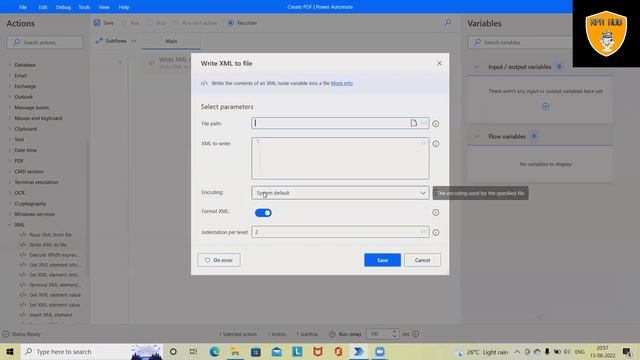Click the Run delay info icon
This screenshot has width=640, height=360.
pos(416,334)
